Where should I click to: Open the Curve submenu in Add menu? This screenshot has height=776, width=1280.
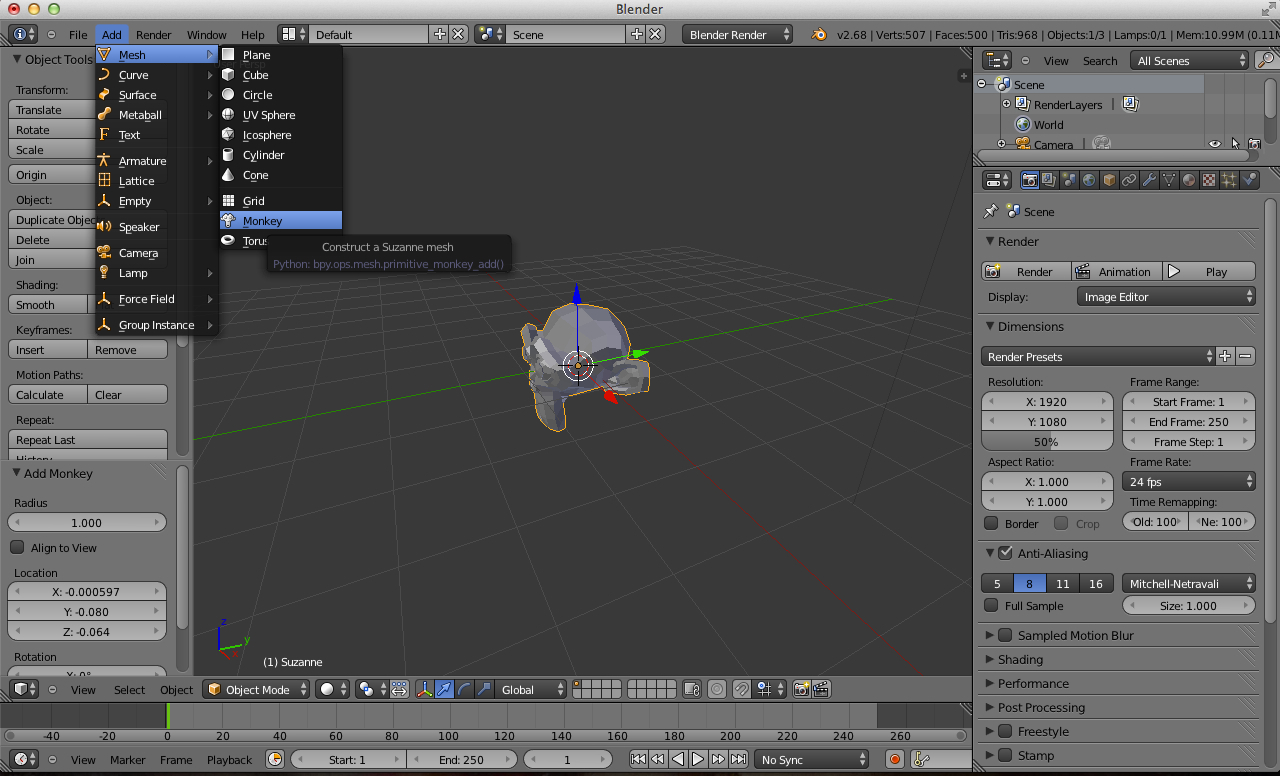tap(157, 75)
